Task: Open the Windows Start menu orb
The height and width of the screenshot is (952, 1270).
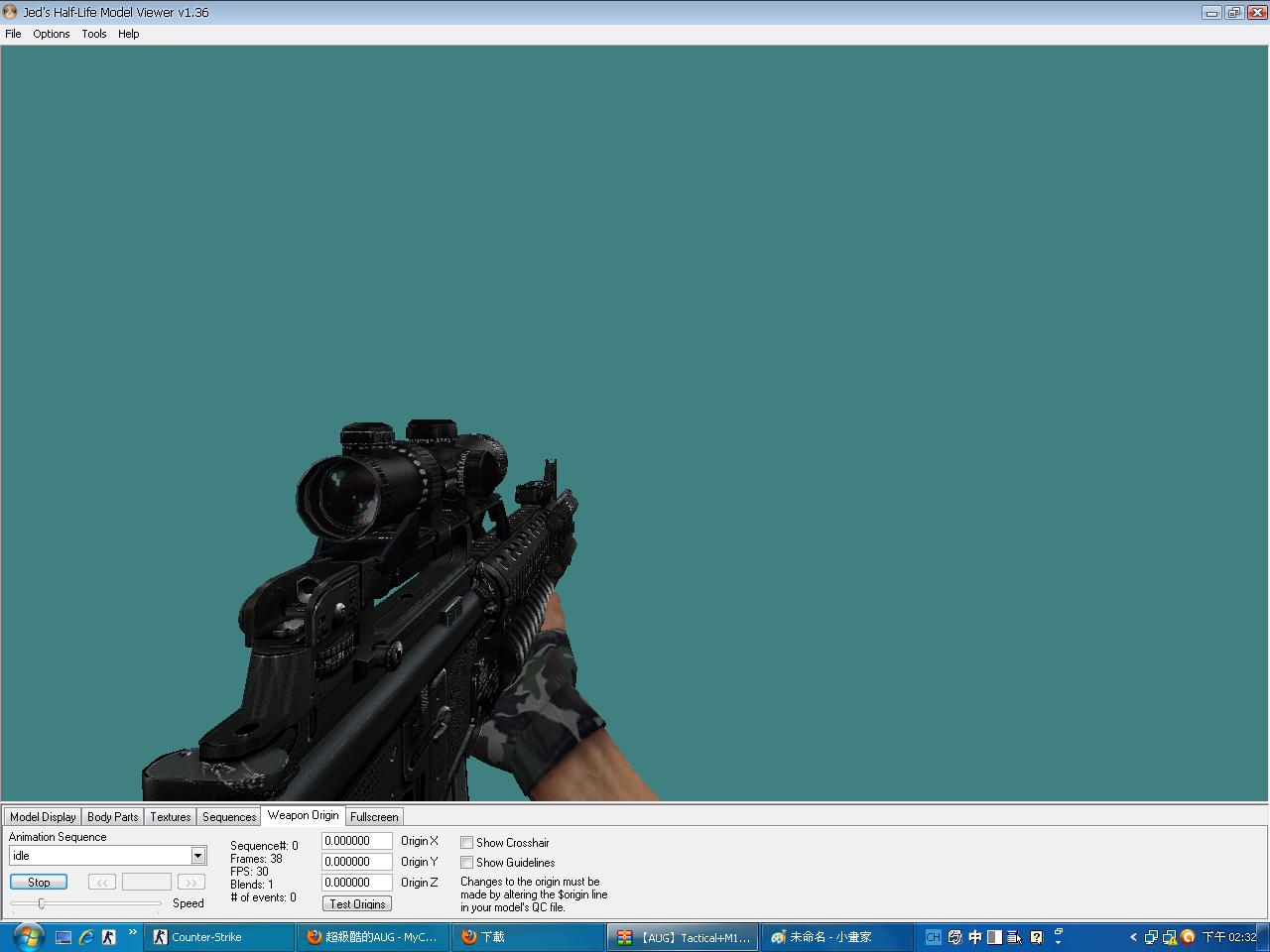Action: point(27,936)
